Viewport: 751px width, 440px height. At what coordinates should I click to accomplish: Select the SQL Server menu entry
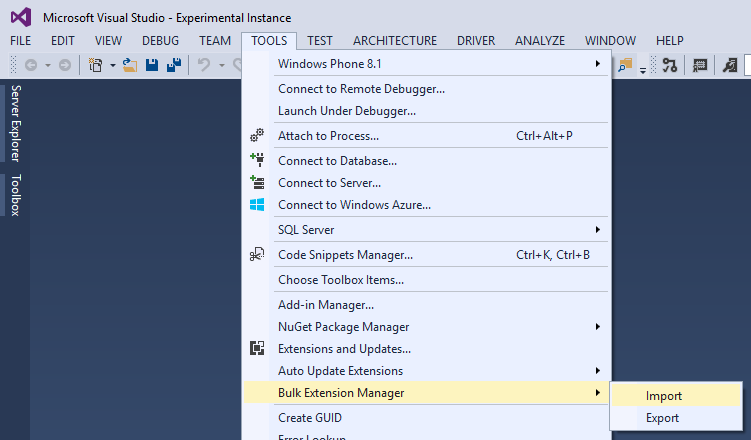click(x=426, y=229)
